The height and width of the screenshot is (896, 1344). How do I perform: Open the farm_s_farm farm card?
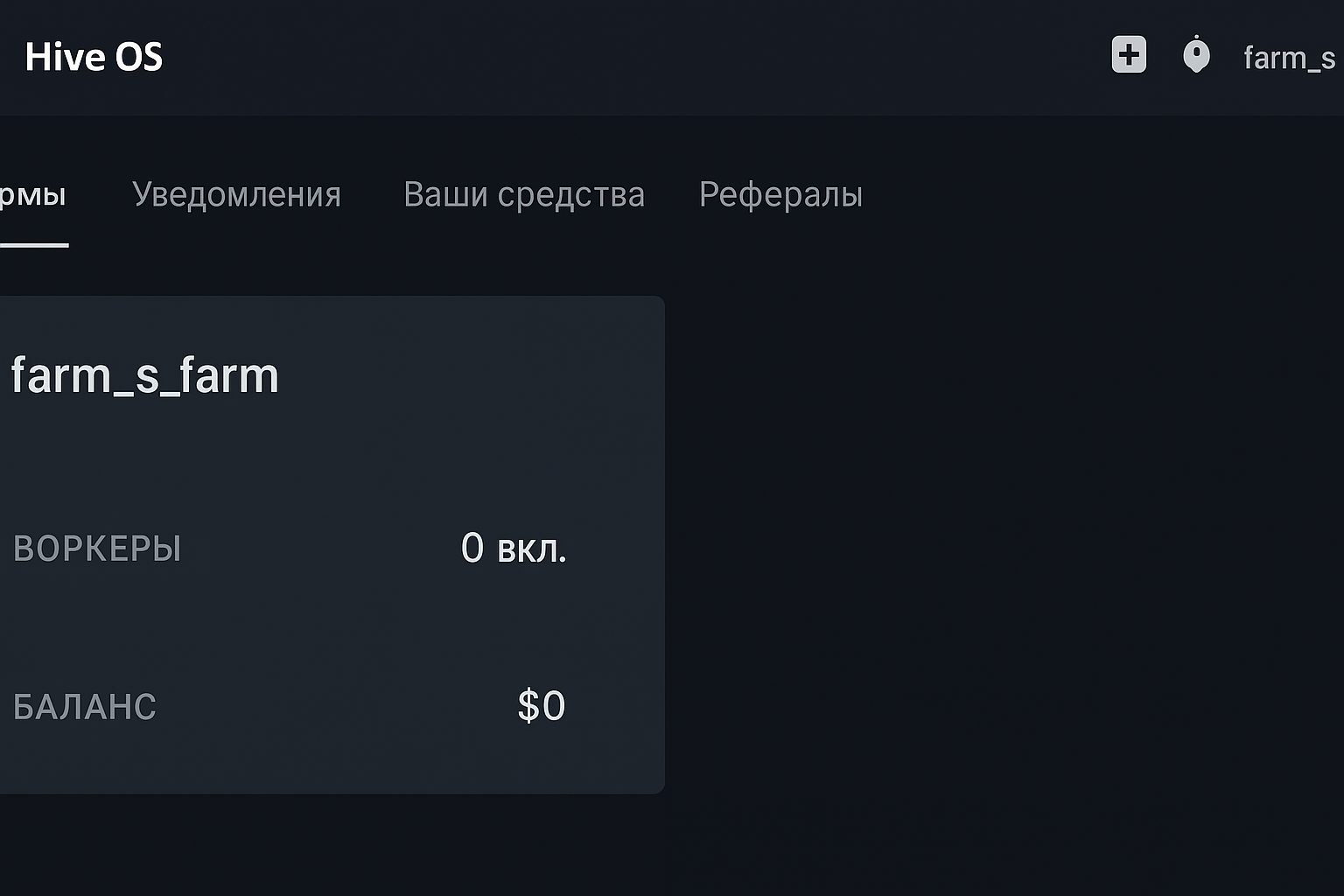[332, 542]
